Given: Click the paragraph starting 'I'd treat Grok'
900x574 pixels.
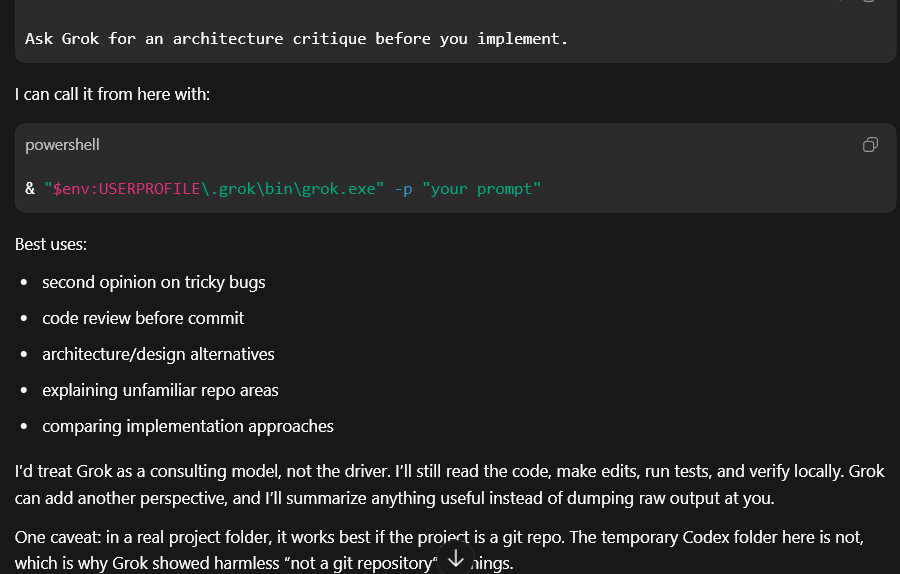Looking at the screenshot, I should 450,484.
